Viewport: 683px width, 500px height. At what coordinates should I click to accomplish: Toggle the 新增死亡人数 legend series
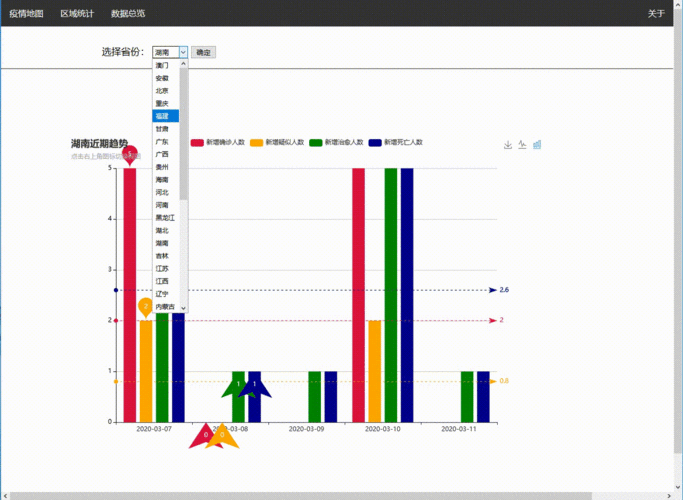(396, 142)
